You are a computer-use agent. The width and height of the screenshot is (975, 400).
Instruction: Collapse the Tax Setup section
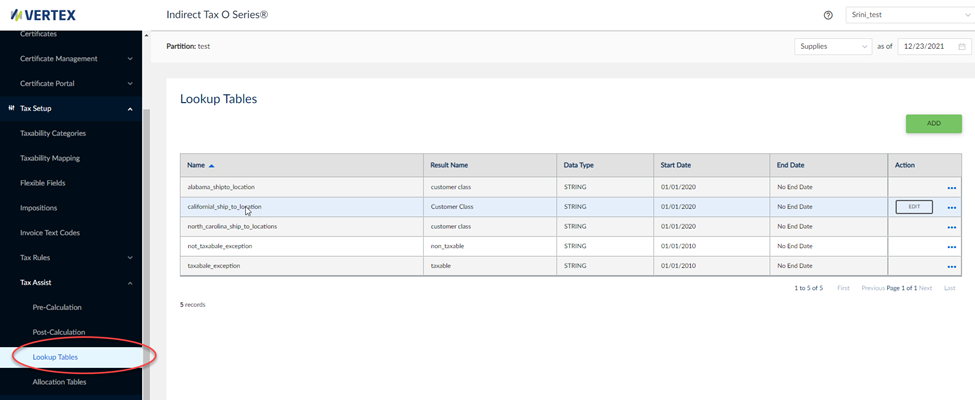[x=130, y=108]
